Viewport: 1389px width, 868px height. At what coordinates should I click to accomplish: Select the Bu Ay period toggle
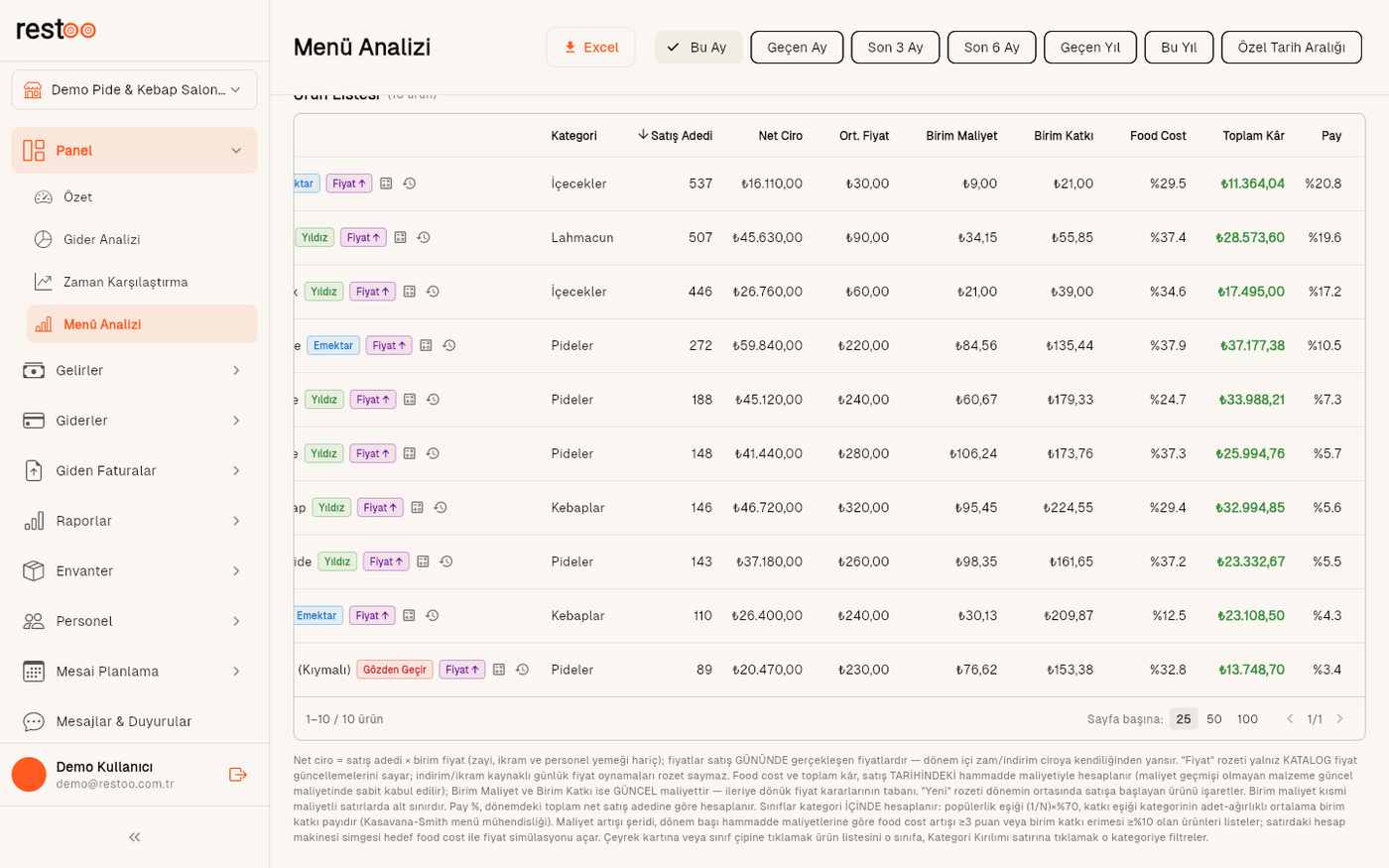(698, 48)
